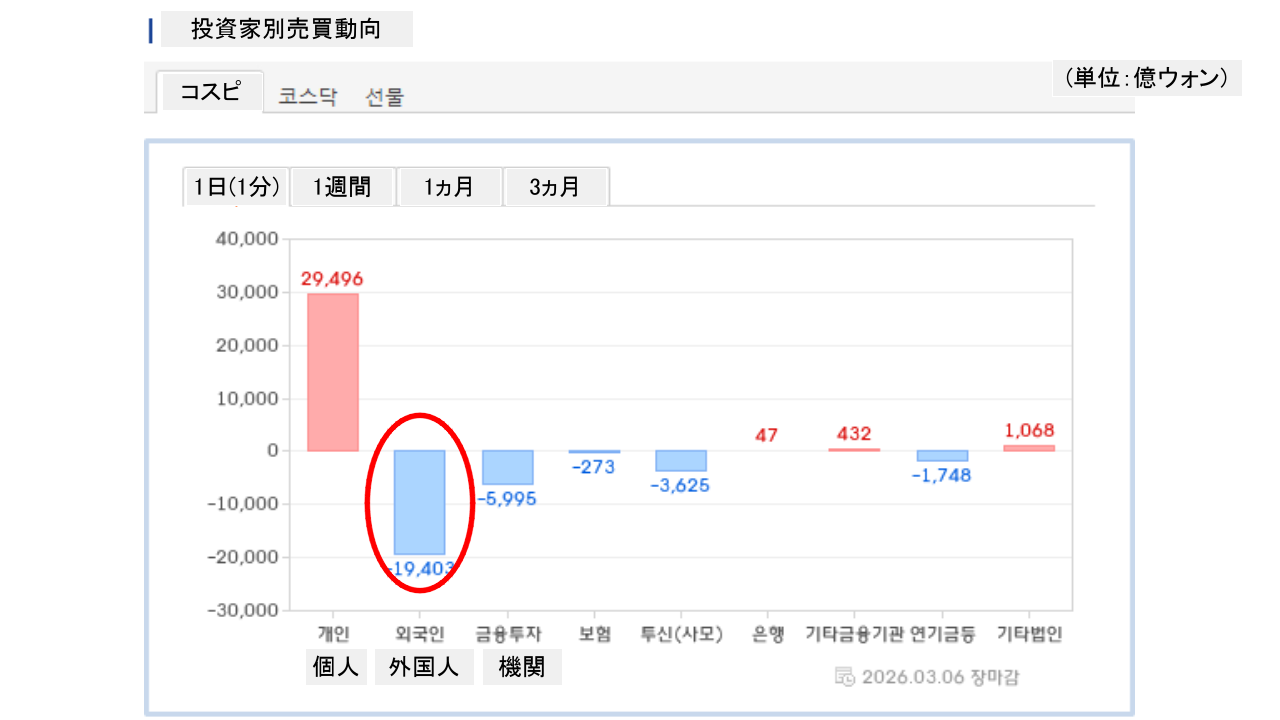This screenshot has width=1280, height=720.
Task: Select the 1日(1分) period tab
Action: [236, 187]
